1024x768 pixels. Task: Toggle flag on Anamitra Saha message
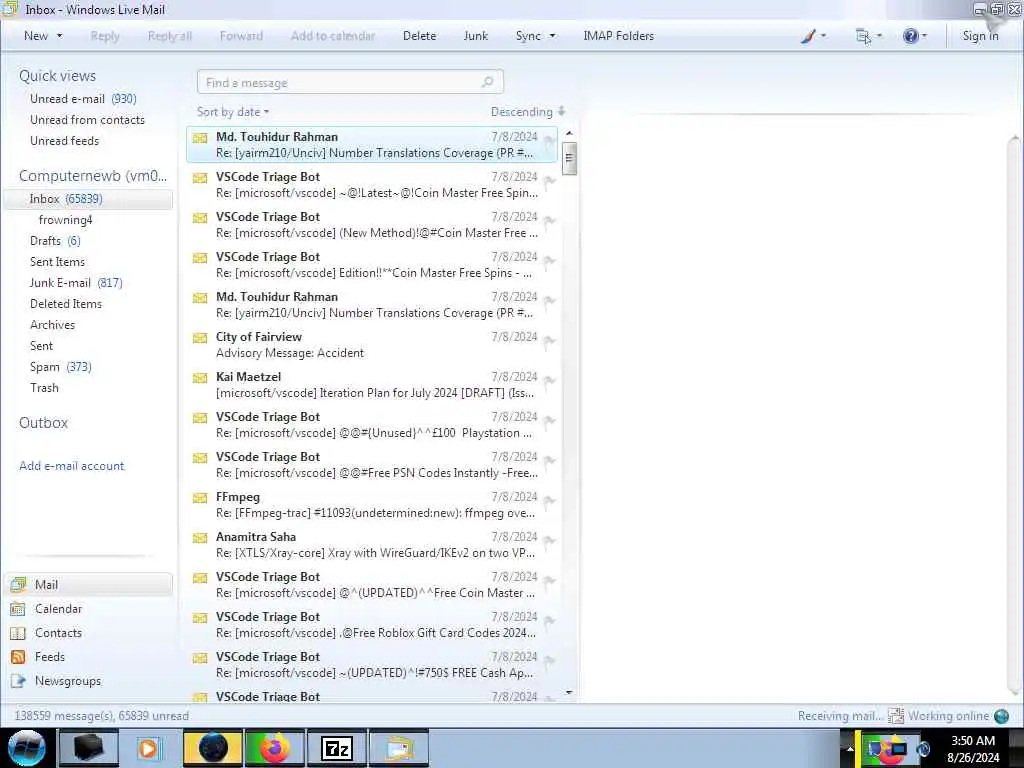(549, 541)
